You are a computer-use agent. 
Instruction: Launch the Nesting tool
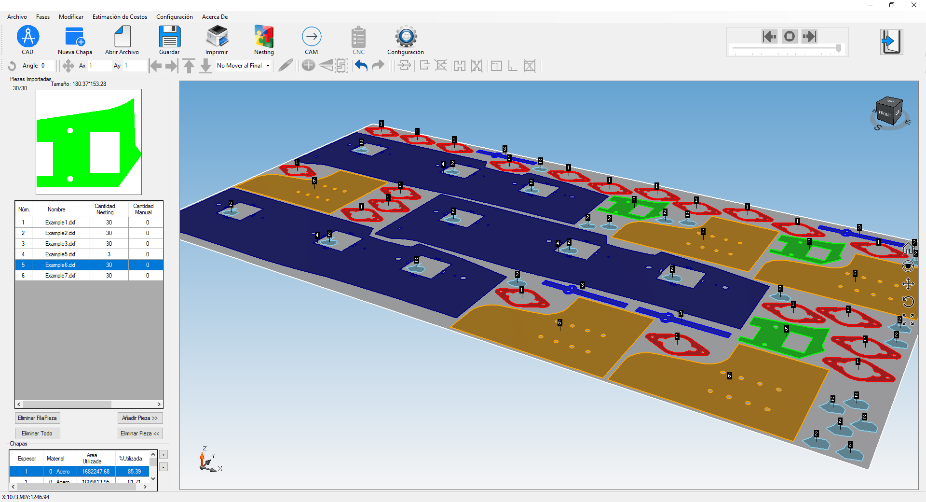click(264, 37)
